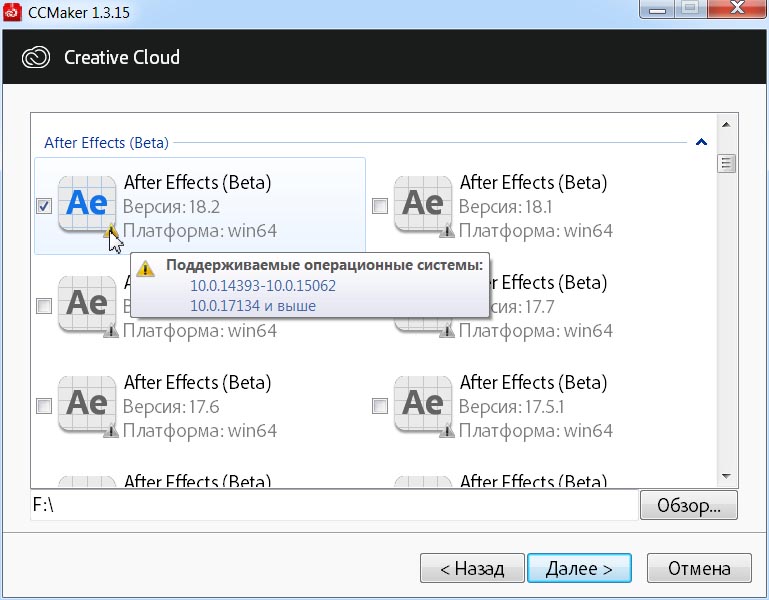Screen dimensions: 769x600
Task: Click the scrollbar up arrow
Action: [x=726, y=125]
